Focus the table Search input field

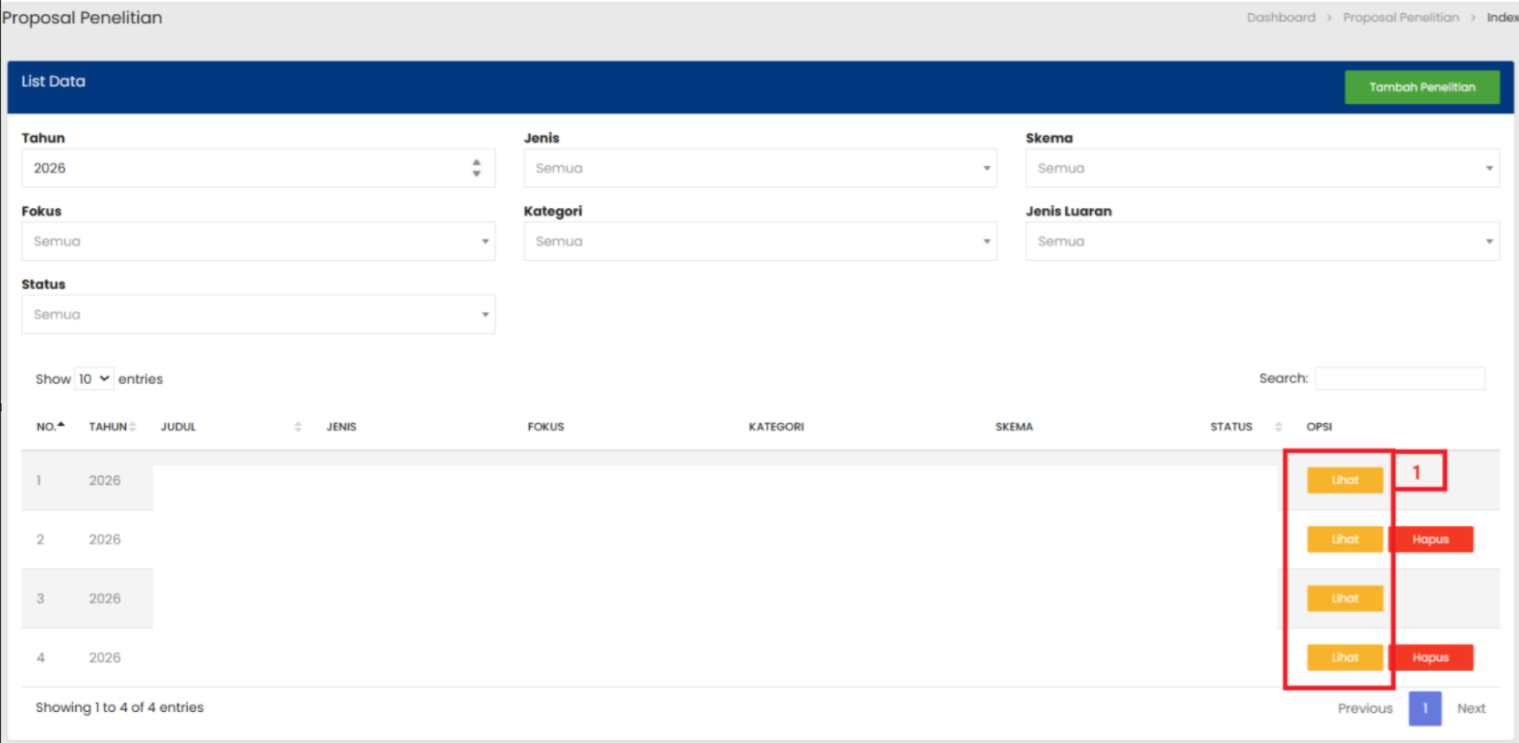(x=1399, y=379)
